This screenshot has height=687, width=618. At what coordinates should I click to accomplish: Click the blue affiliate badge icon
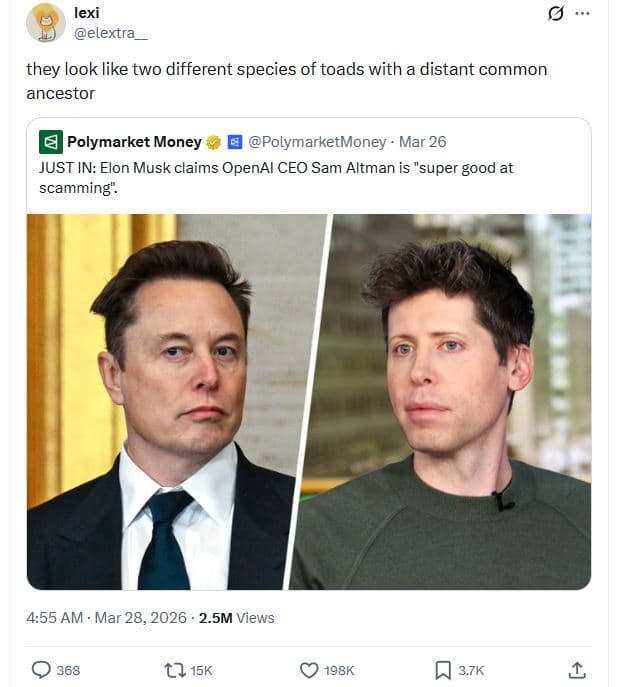pyautogui.click(x=234, y=142)
